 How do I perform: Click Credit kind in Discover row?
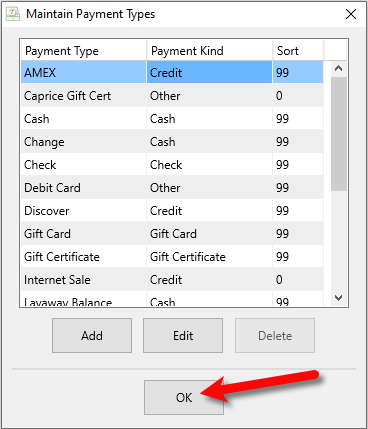coord(210,211)
